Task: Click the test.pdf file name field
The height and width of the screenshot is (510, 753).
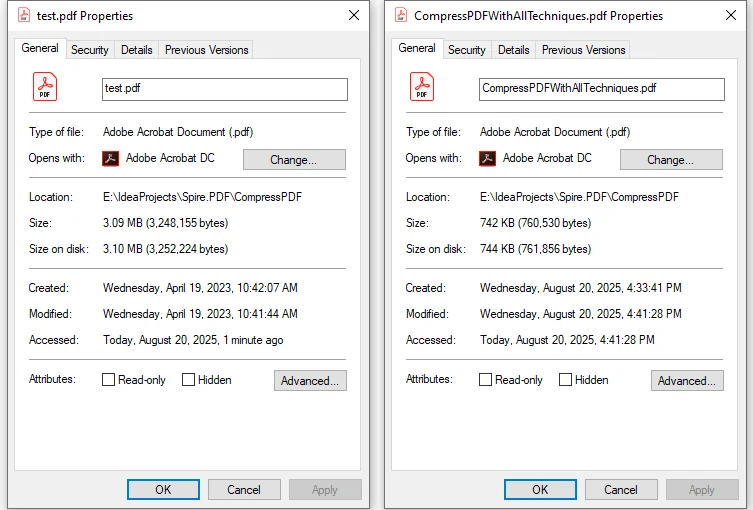Action: click(225, 89)
